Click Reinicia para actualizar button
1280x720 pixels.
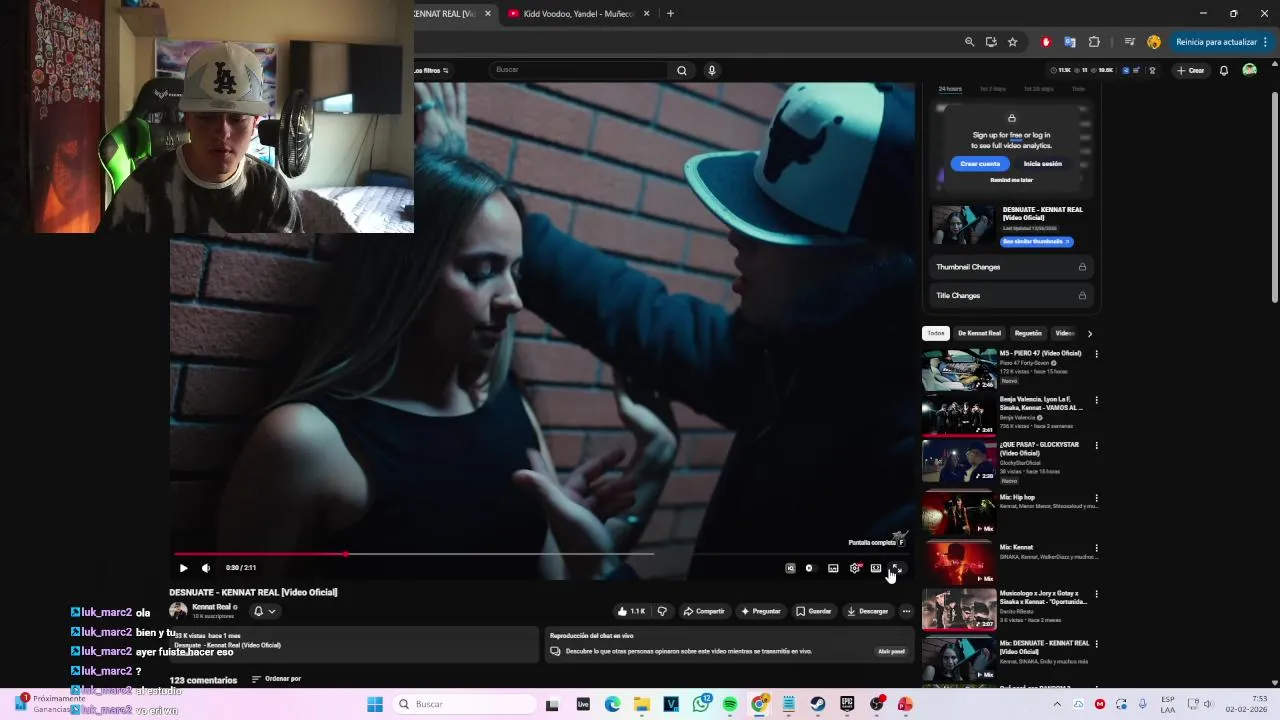point(1222,42)
